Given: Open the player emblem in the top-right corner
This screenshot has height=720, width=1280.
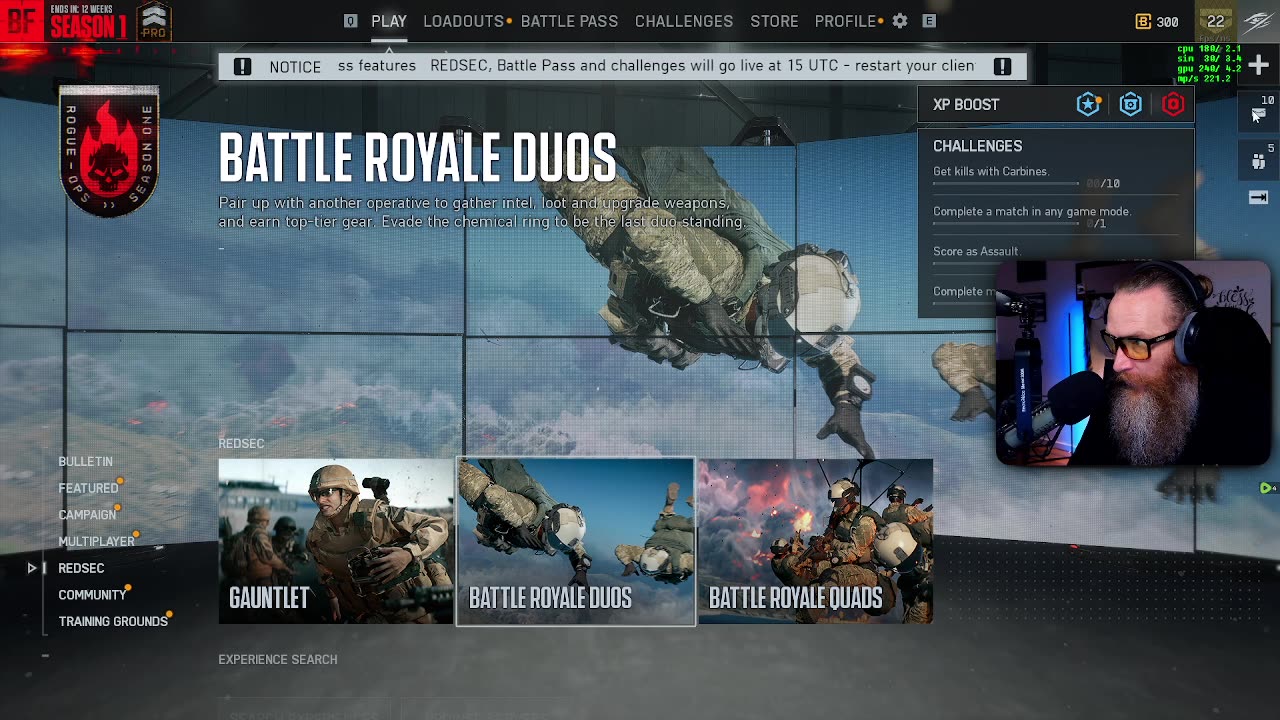Looking at the screenshot, I should pos(1258,21).
